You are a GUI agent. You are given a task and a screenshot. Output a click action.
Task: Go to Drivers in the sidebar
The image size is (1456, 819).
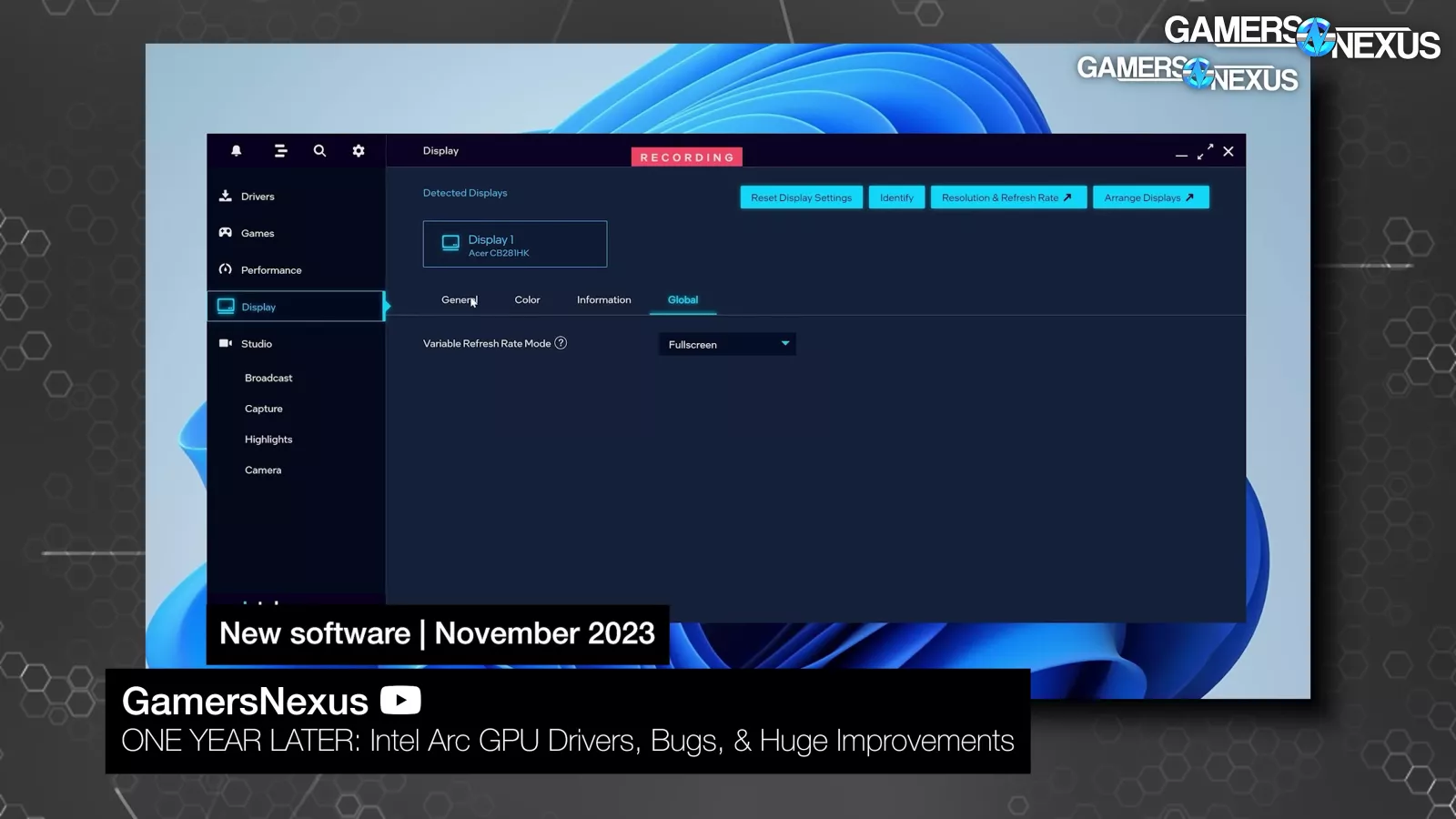(x=258, y=197)
